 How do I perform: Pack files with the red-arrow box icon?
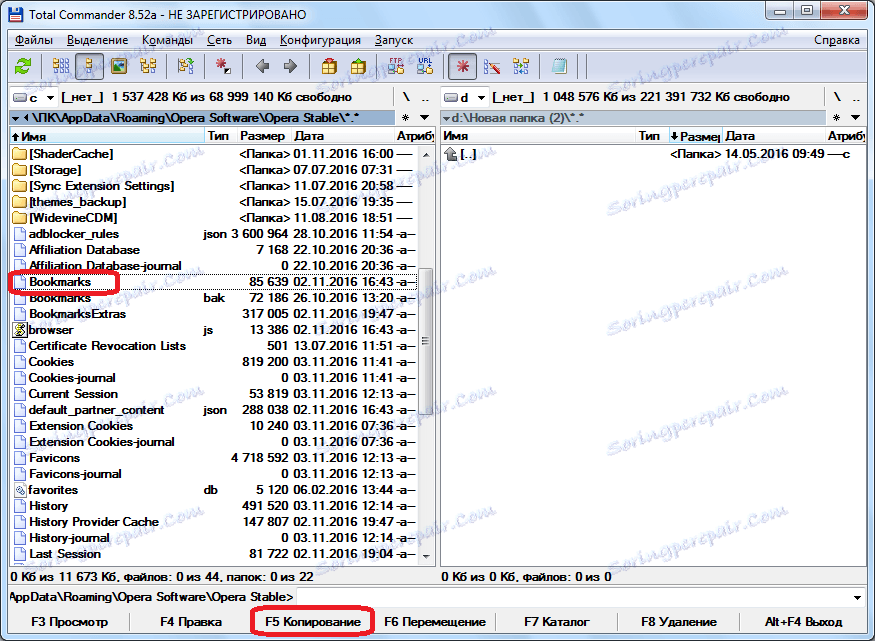(x=329, y=67)
